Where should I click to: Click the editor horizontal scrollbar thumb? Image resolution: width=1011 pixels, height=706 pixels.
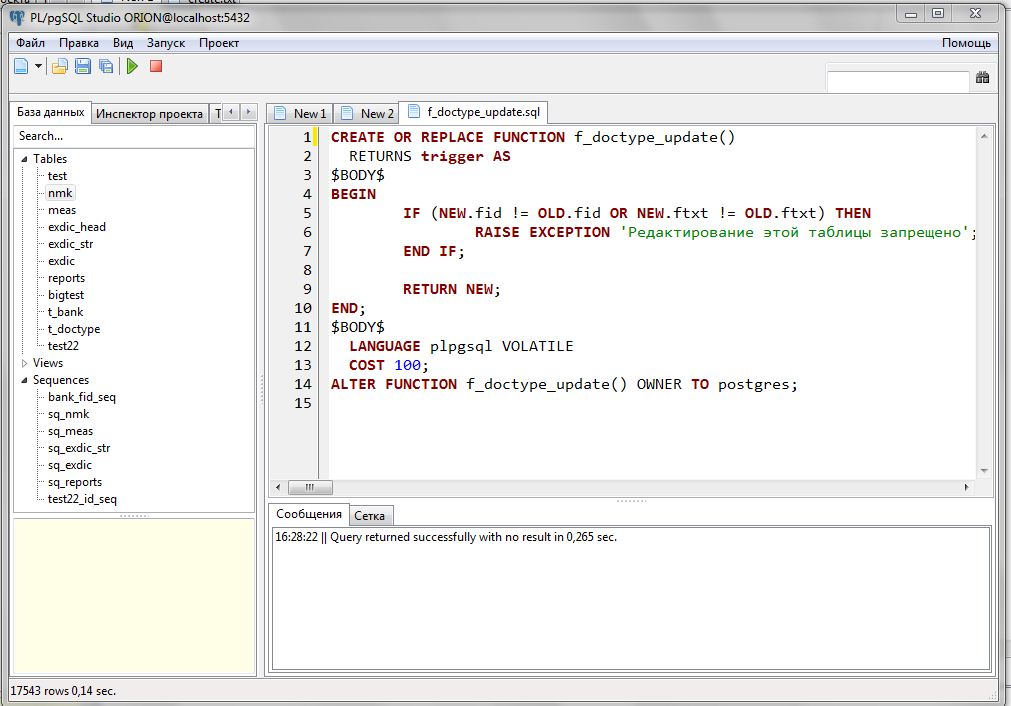click(311, 487)
